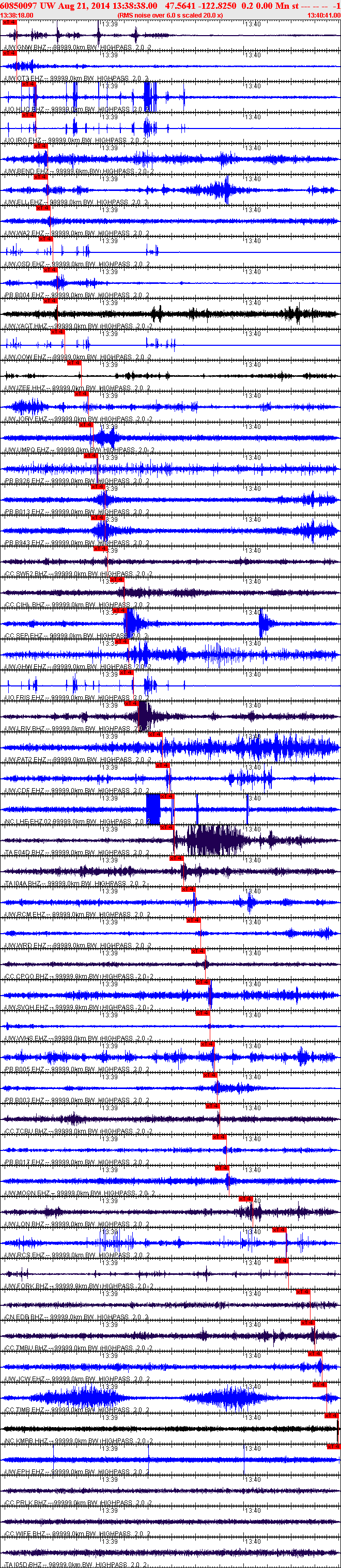Screen dimensions: 341x1568
Task: Select the UO HUO BHZ station label
Action: [76, 109]
